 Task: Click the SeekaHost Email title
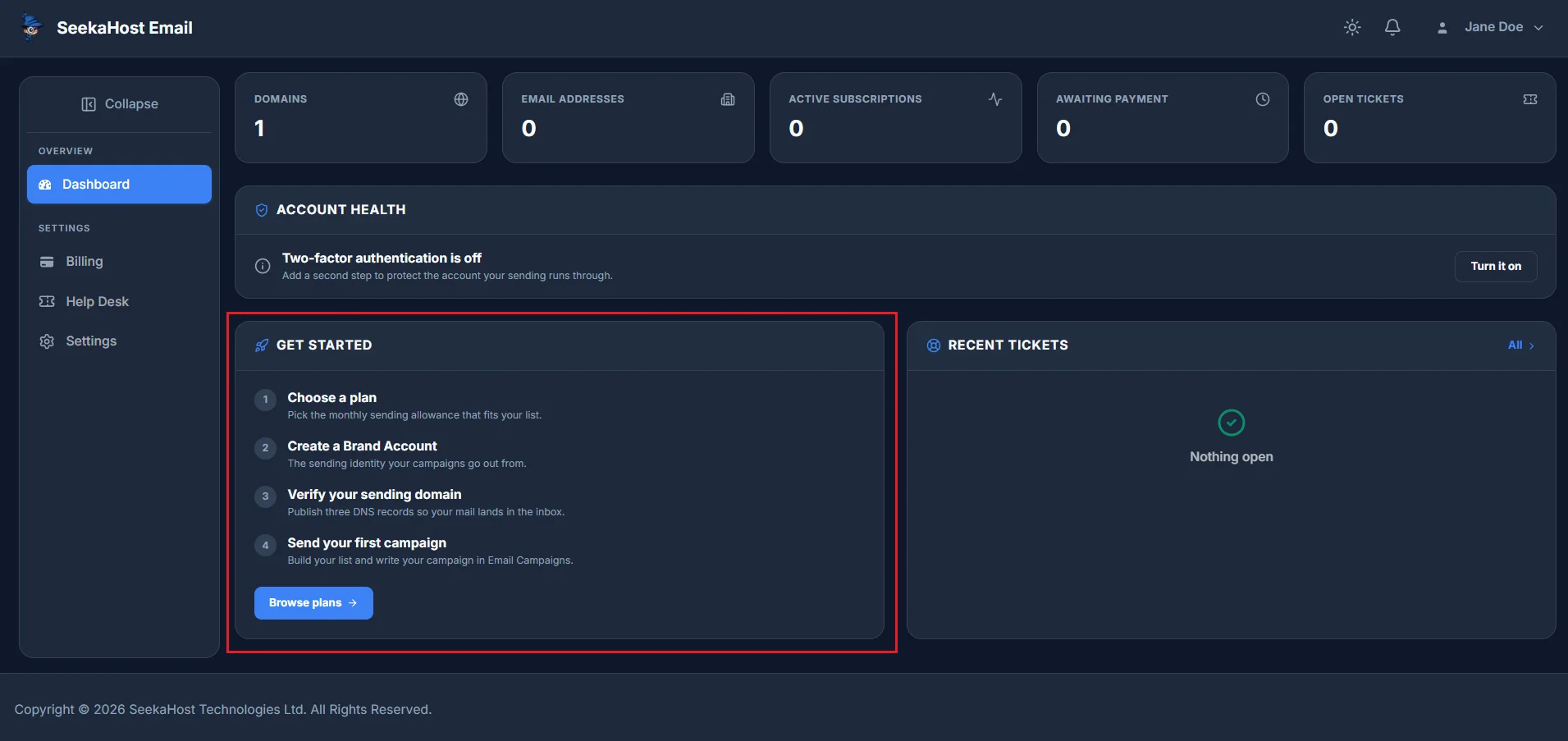pos(125,28)
